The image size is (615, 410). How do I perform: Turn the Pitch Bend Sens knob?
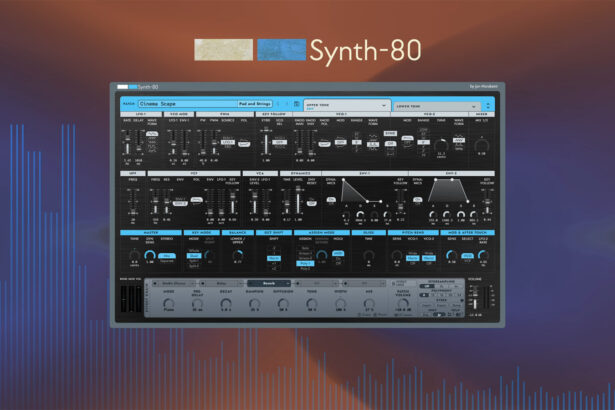[397, 255]
